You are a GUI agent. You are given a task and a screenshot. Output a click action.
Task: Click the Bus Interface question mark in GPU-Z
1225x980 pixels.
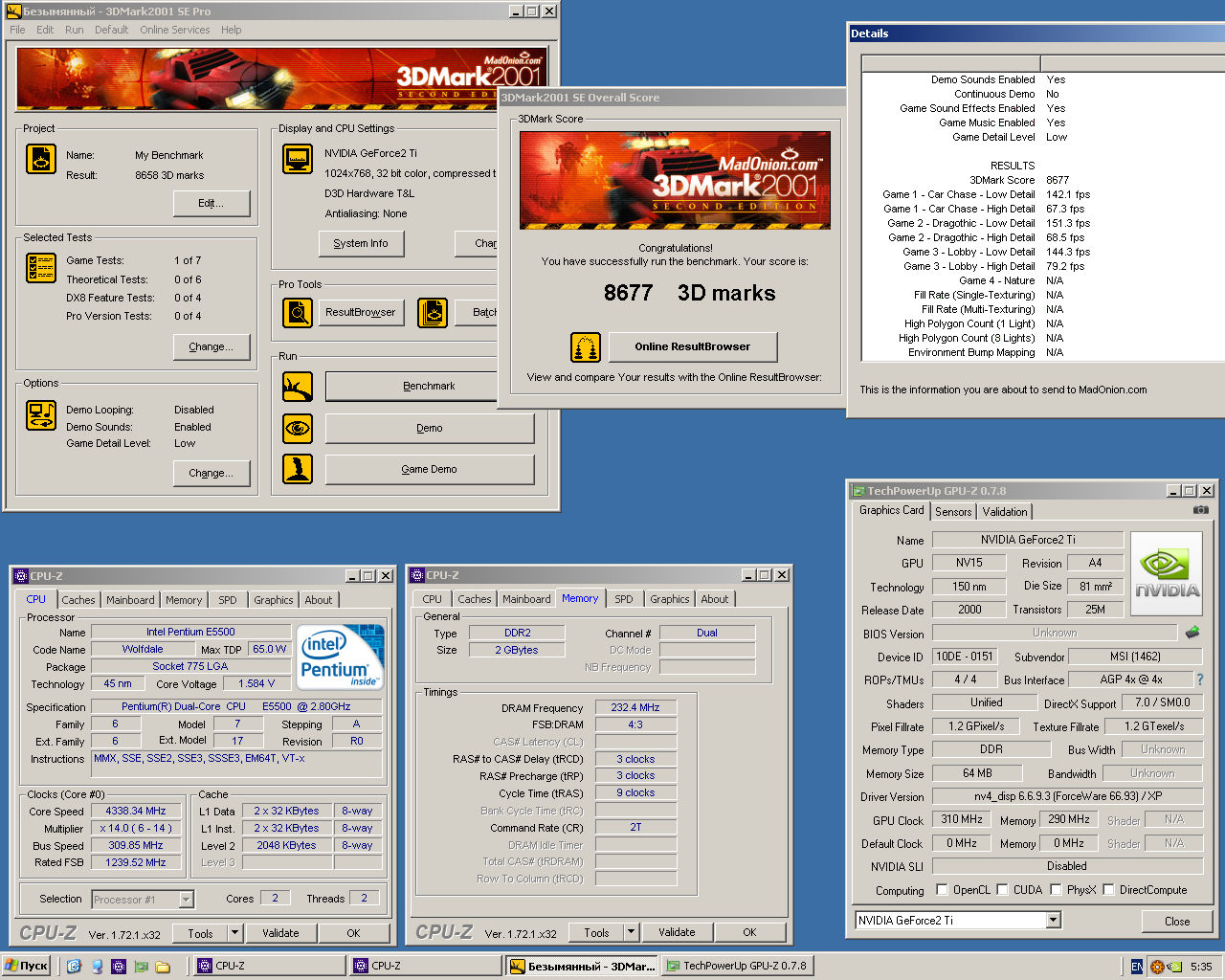1199,679
